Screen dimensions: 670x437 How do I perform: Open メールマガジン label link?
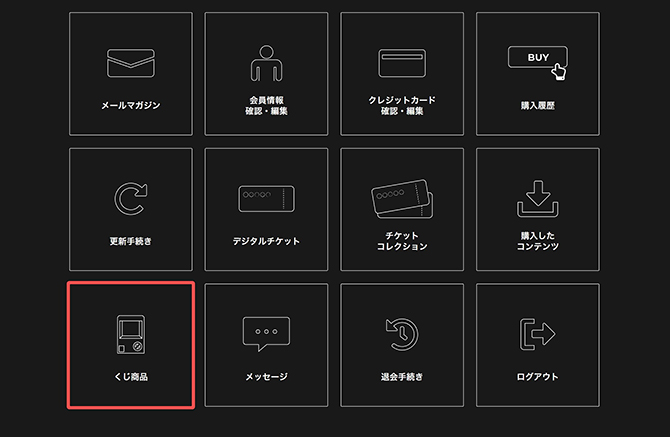click(x=131, y=105)
